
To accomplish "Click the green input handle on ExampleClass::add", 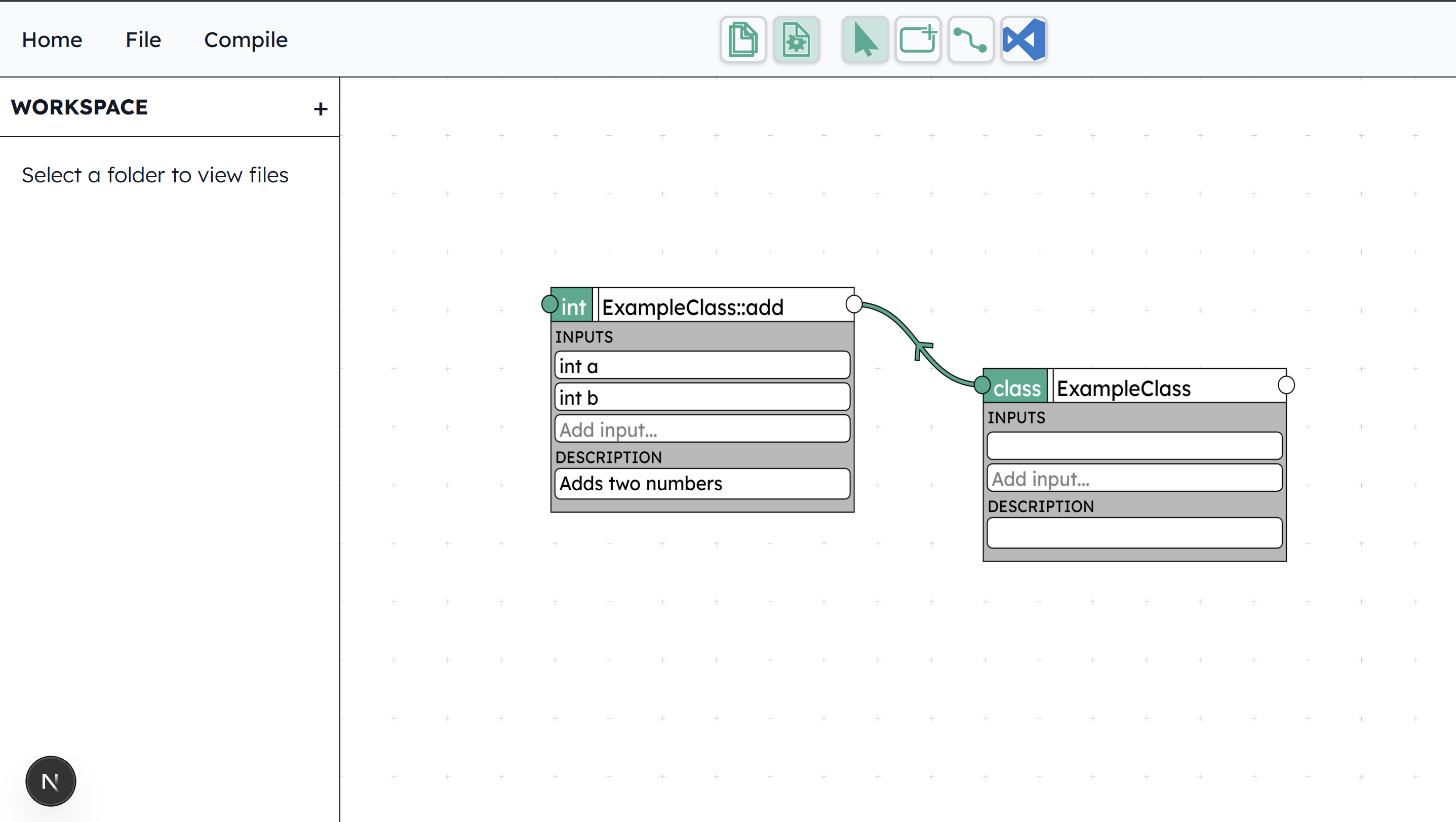I will (549, 304).
